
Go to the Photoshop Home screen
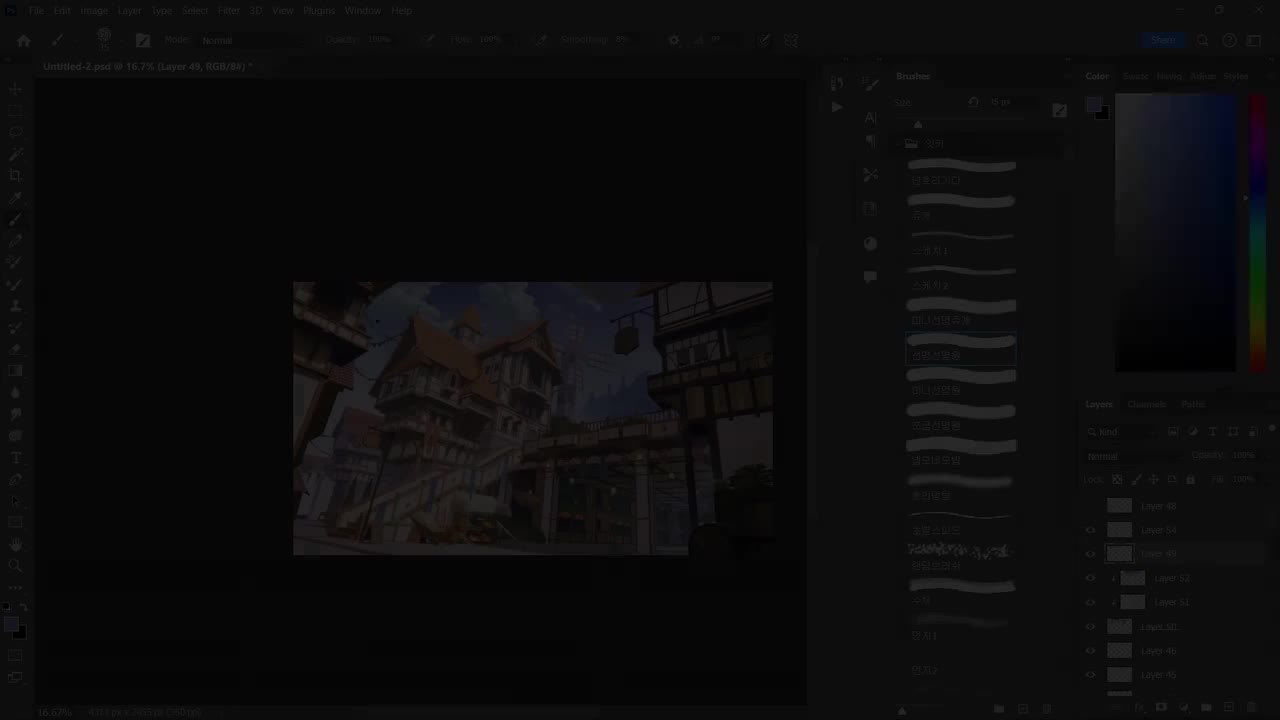pyautogui.click(x=24, y=40)
